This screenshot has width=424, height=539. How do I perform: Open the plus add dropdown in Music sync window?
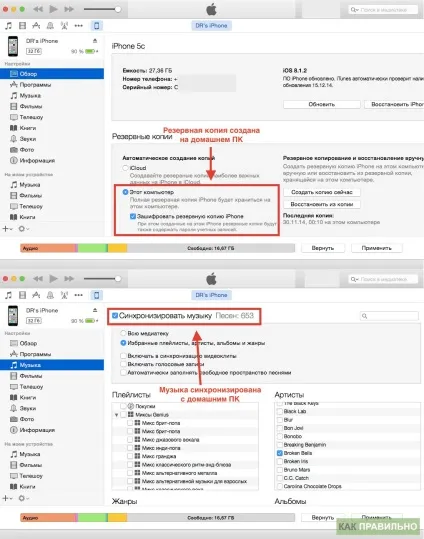pyautogui.click(x=7, y=498)
